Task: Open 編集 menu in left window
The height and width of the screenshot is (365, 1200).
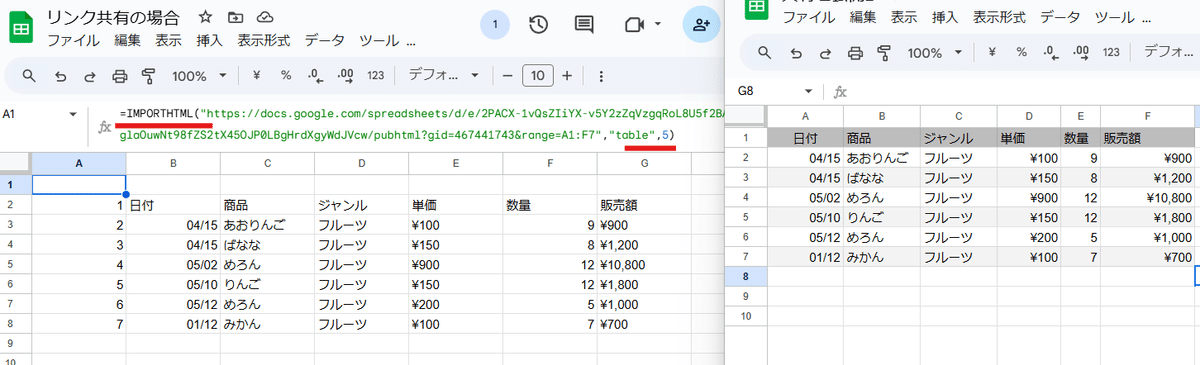Action: coord(127,40)
